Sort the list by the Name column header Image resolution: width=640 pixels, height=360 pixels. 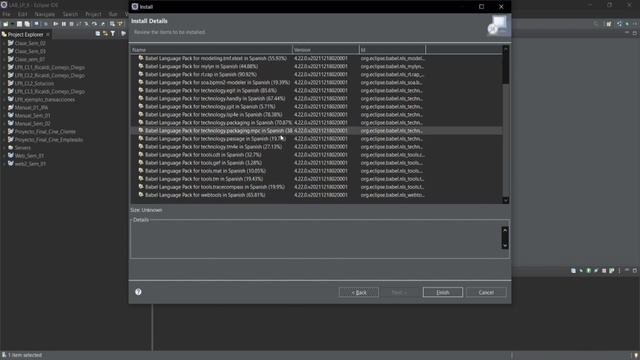[211, 50]
